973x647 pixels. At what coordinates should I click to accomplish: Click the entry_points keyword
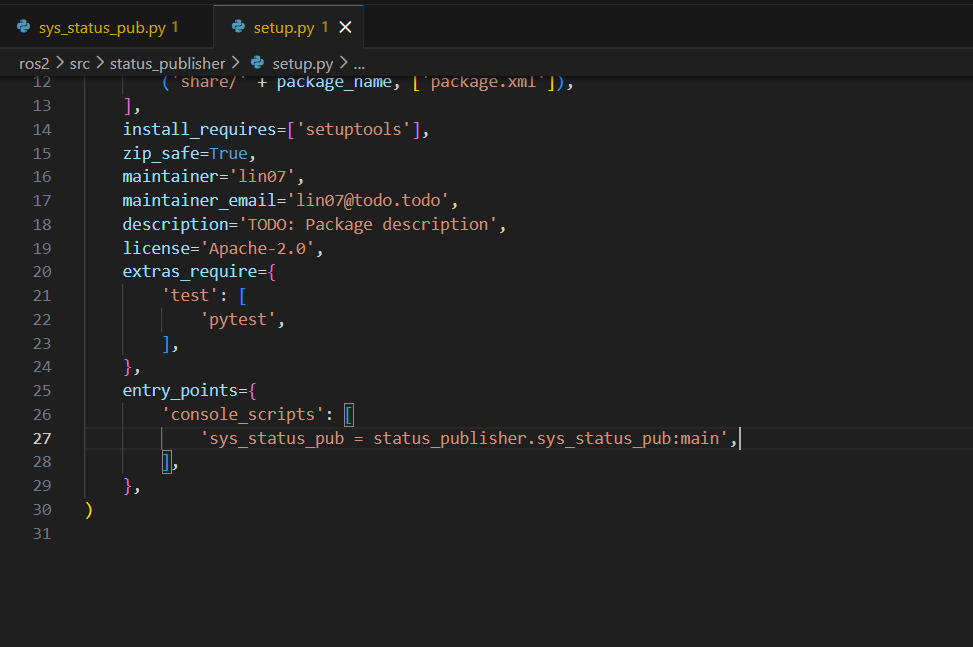click(180, 391)
